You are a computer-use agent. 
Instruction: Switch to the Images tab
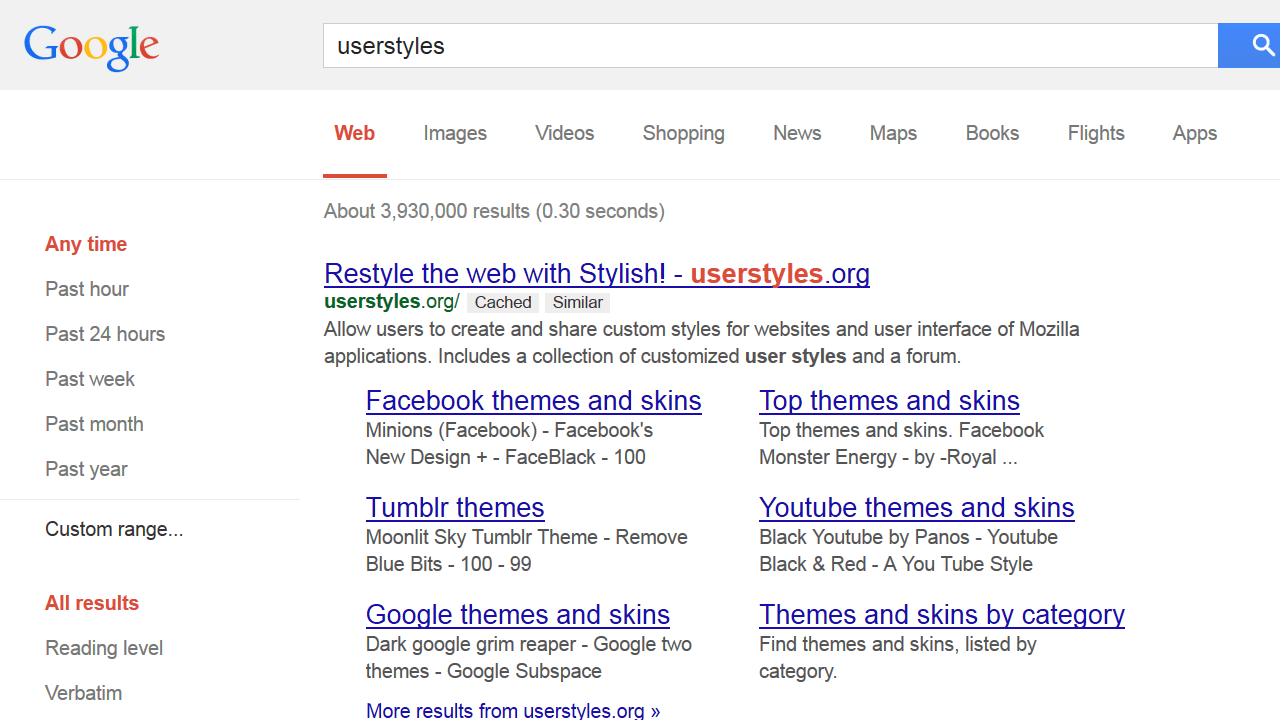point(454,133)
